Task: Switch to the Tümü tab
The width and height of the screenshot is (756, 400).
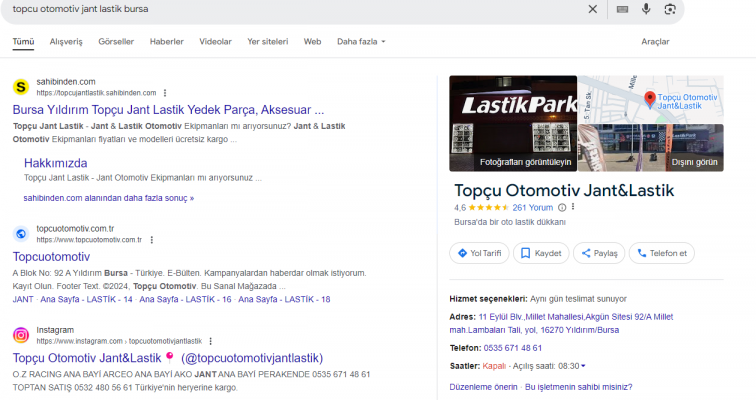Action: (23, 41)
